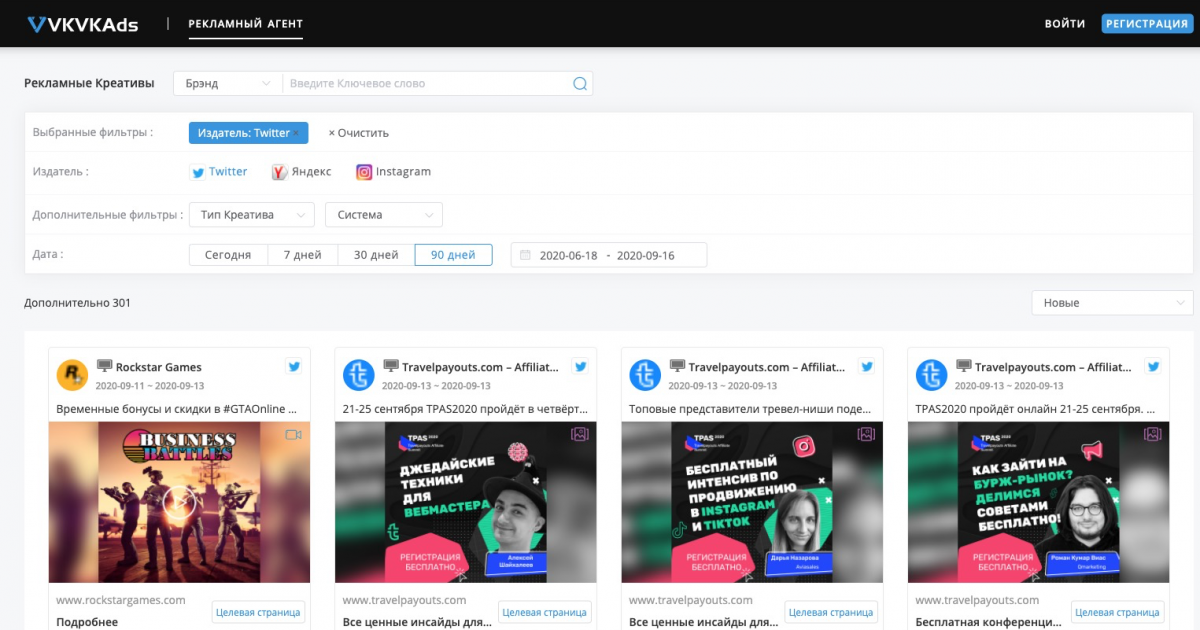Click the 'ВОЙТИ' login link

(1065, 24)
